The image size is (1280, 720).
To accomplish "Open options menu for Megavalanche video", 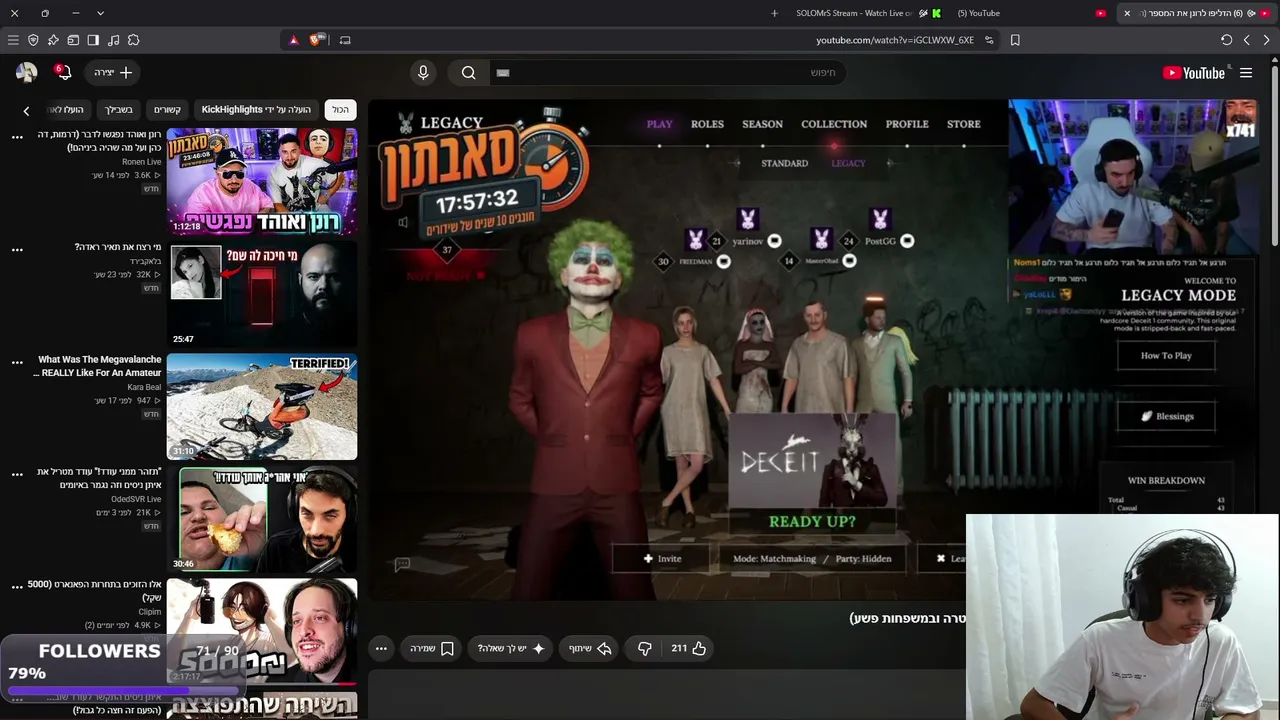I will 17,362.
